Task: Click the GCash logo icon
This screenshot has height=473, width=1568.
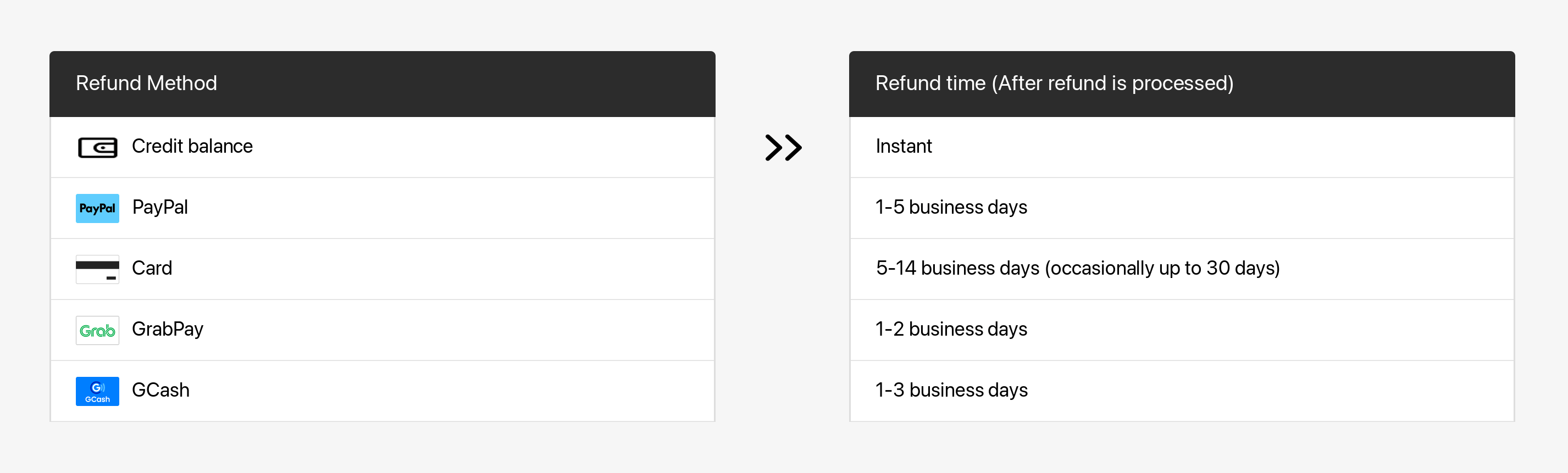Action: coord(97,391)
